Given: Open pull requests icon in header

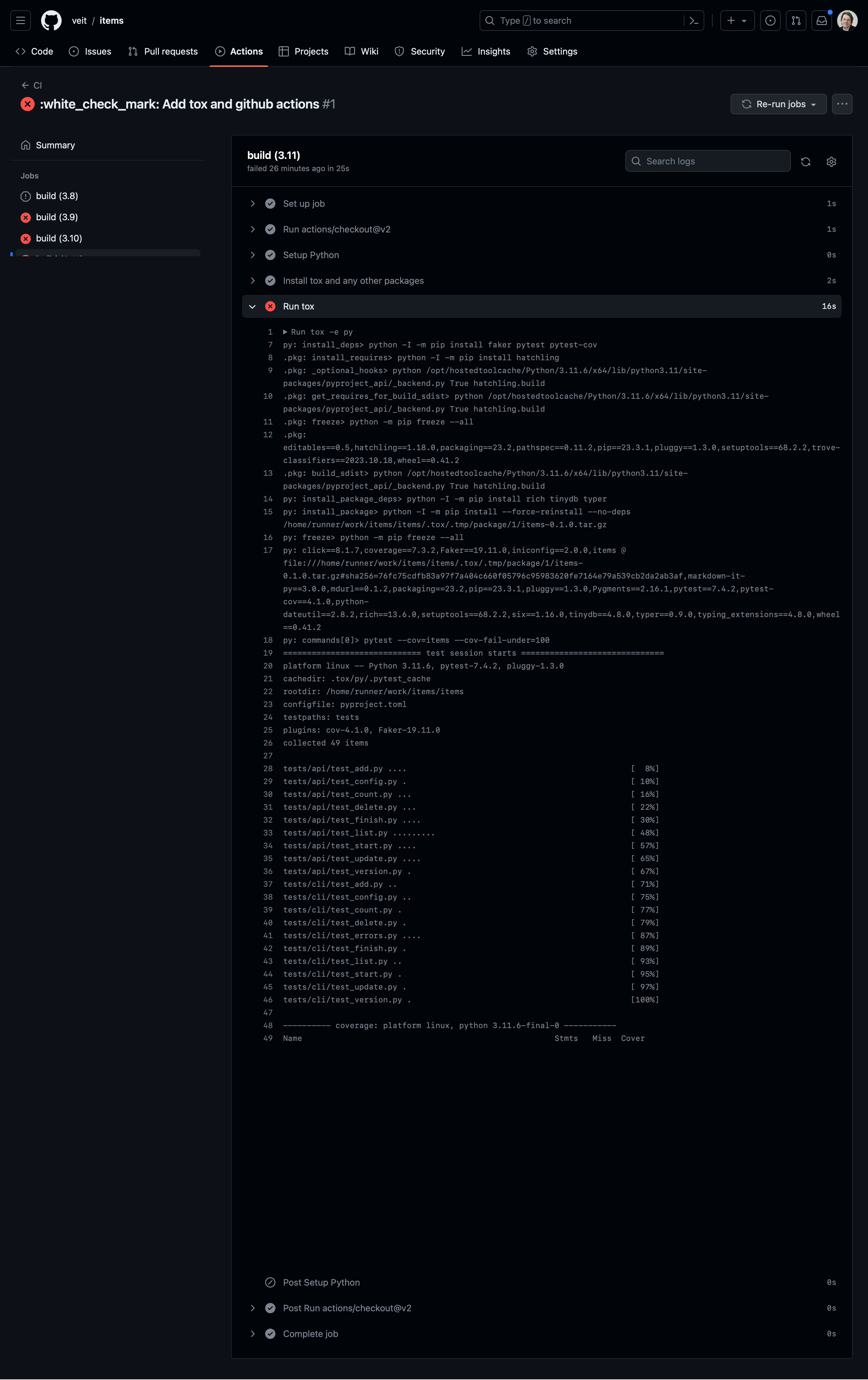Looking at the screenshot, I should (796, 21).
